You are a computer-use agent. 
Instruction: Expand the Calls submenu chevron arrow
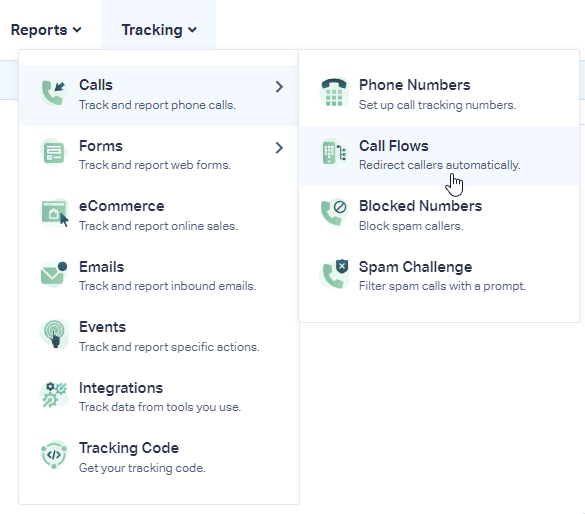tap(279, 87)
